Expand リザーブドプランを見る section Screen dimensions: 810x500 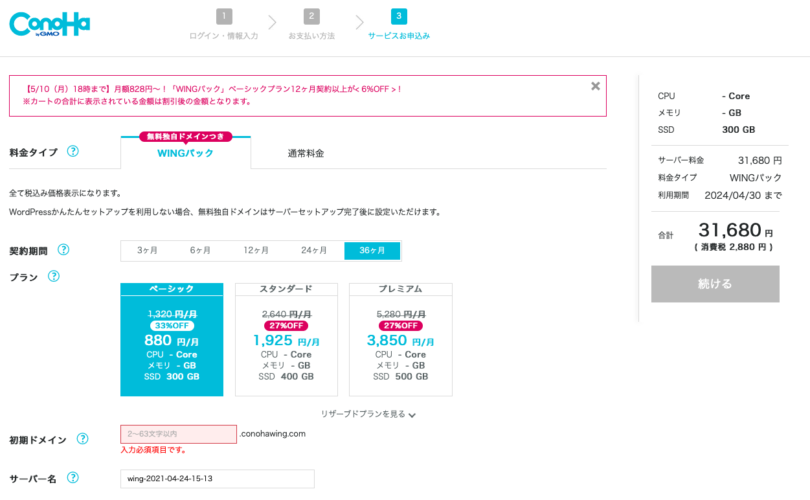tap(368, 414)
